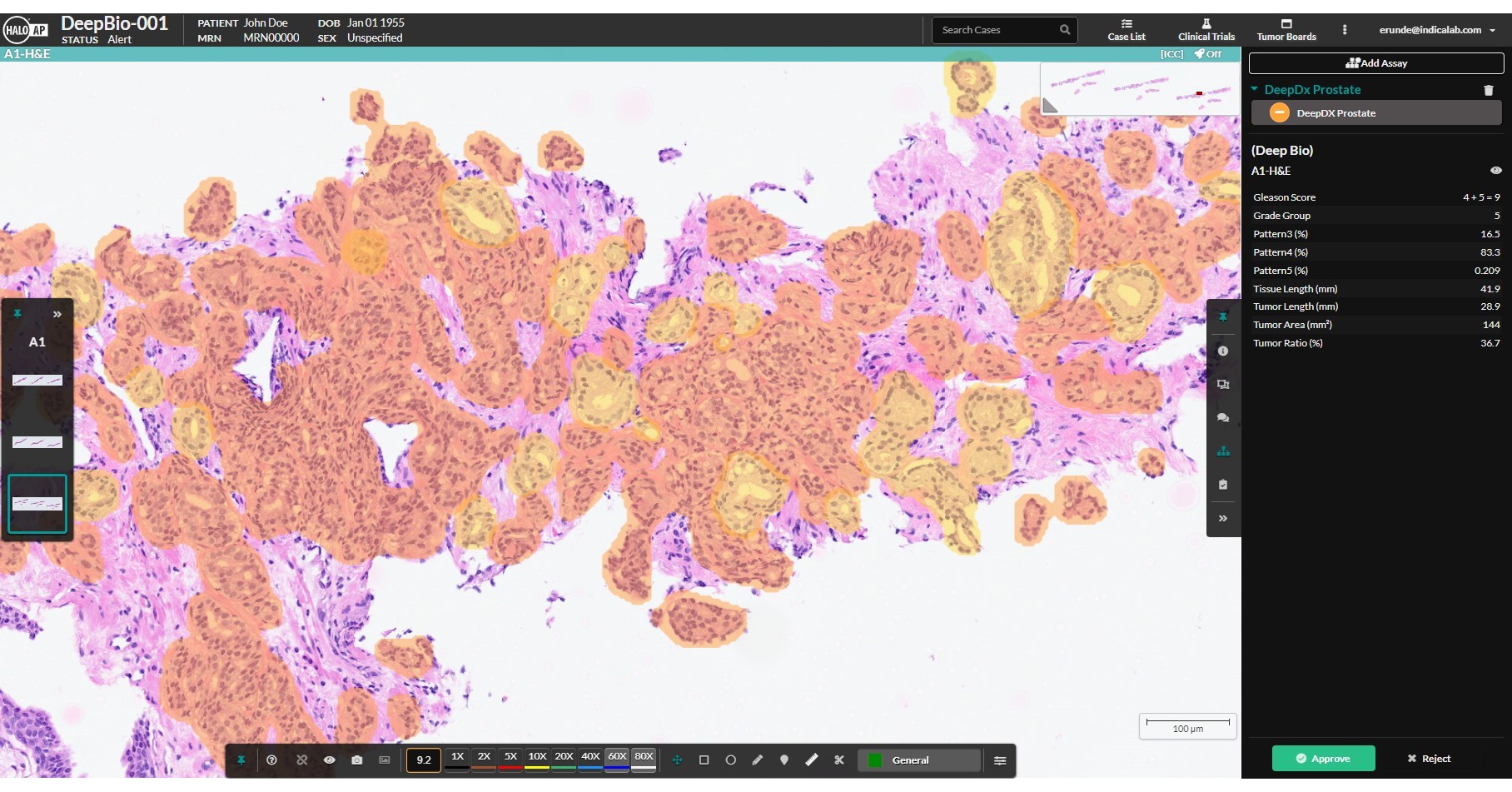Delete the DeepDx Prostate assay with trash icon
This screenshot has height=792, width=1512.
point(1490,90)
